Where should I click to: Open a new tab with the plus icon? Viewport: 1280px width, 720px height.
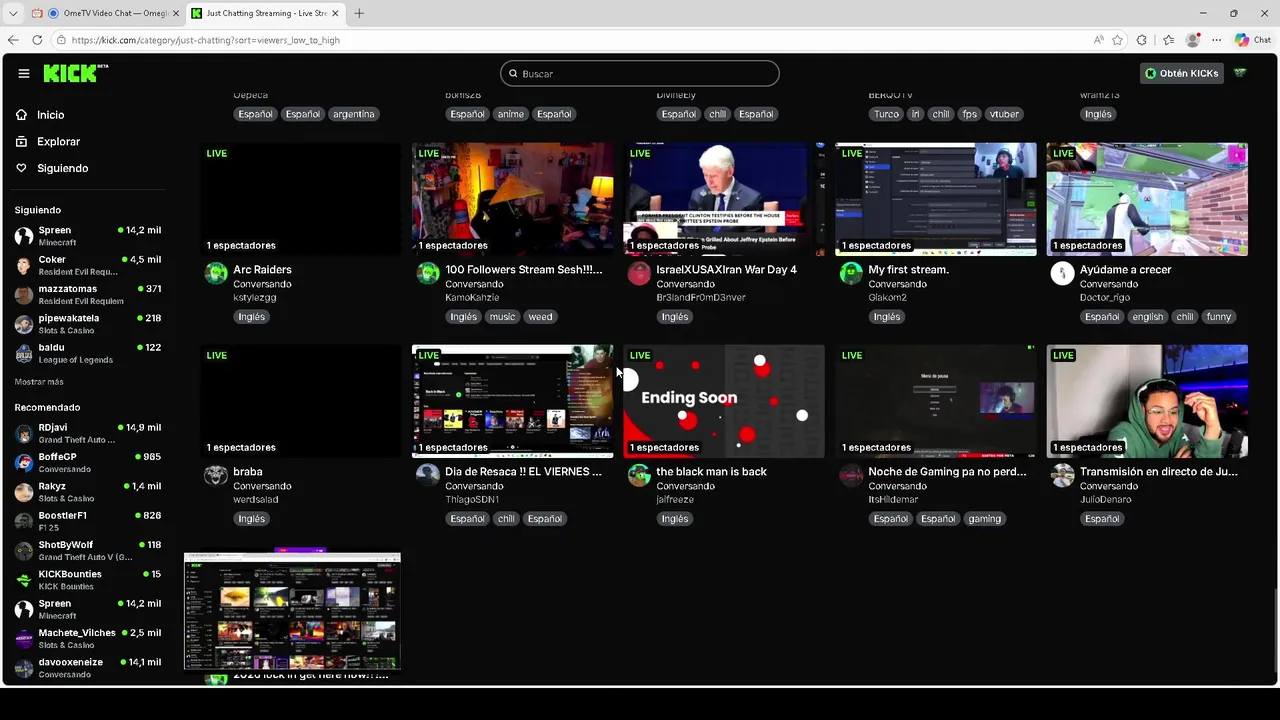pyautogui.click(x=359, y=13)
